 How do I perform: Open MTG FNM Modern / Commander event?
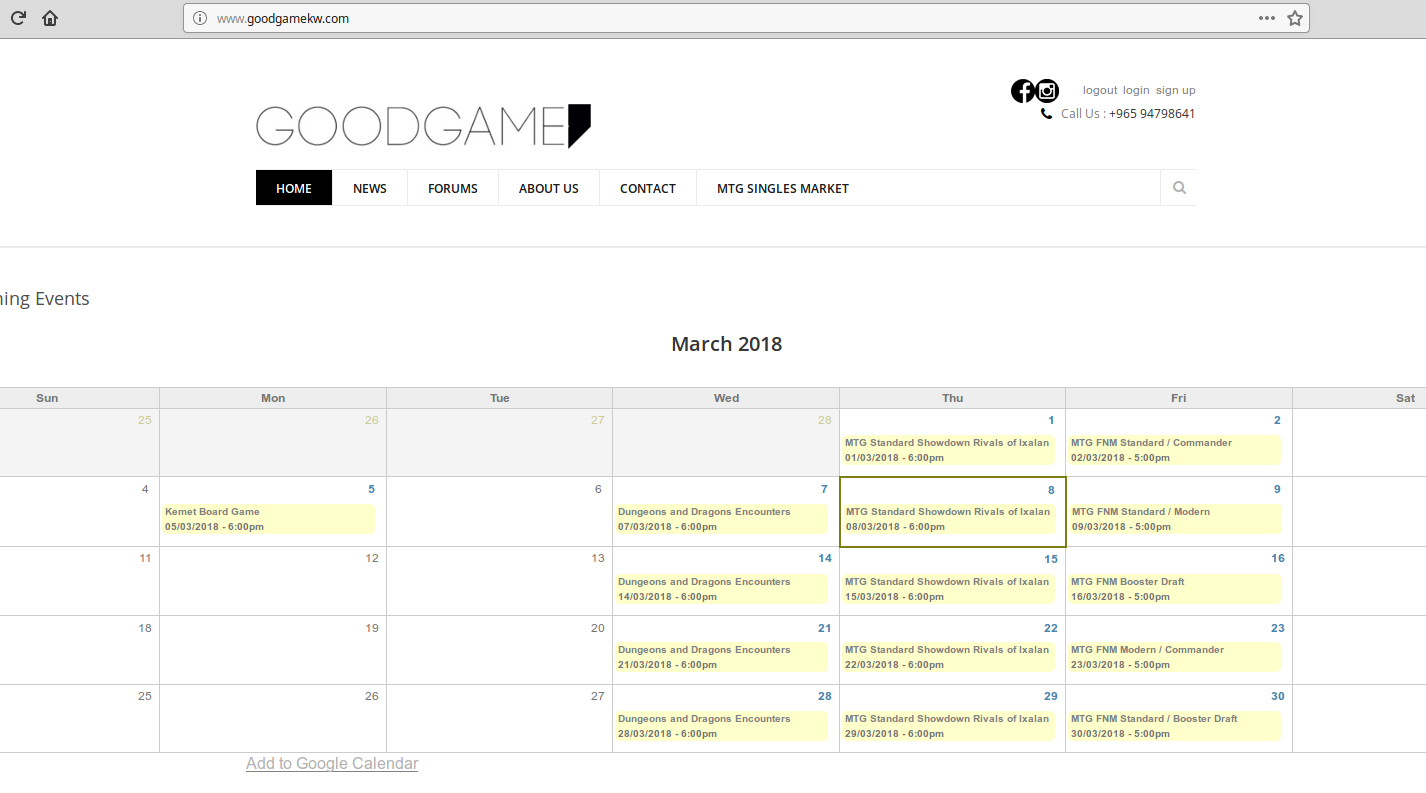[1175, 656]
